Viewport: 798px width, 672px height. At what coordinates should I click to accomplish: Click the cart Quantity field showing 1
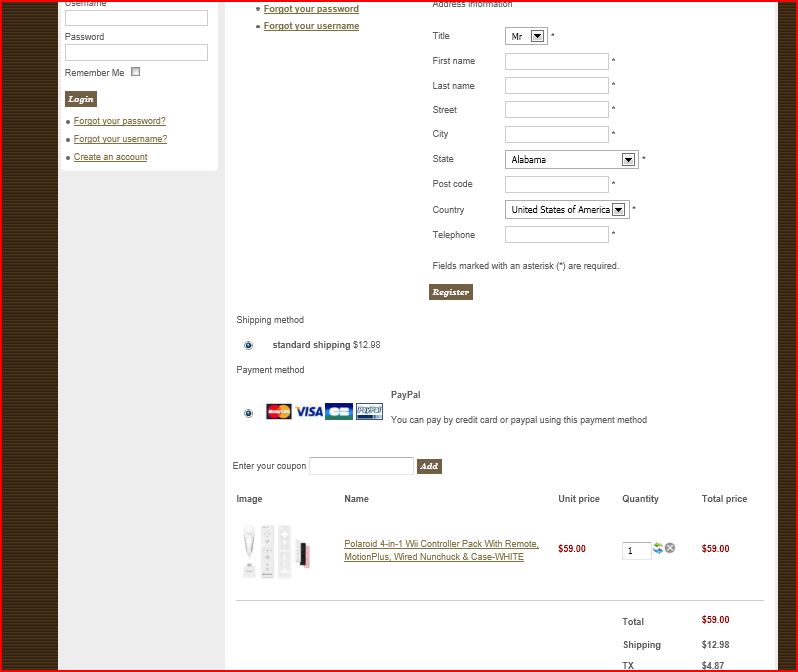click(636, 551)
